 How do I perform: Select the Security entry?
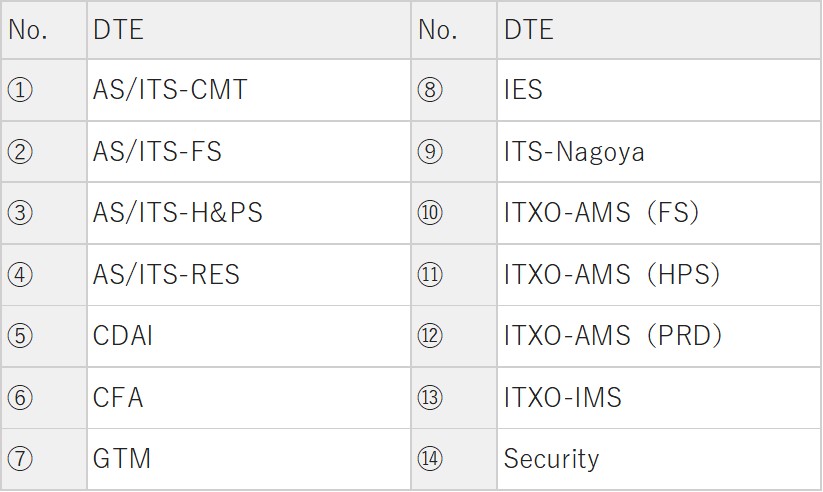(551, 459)
